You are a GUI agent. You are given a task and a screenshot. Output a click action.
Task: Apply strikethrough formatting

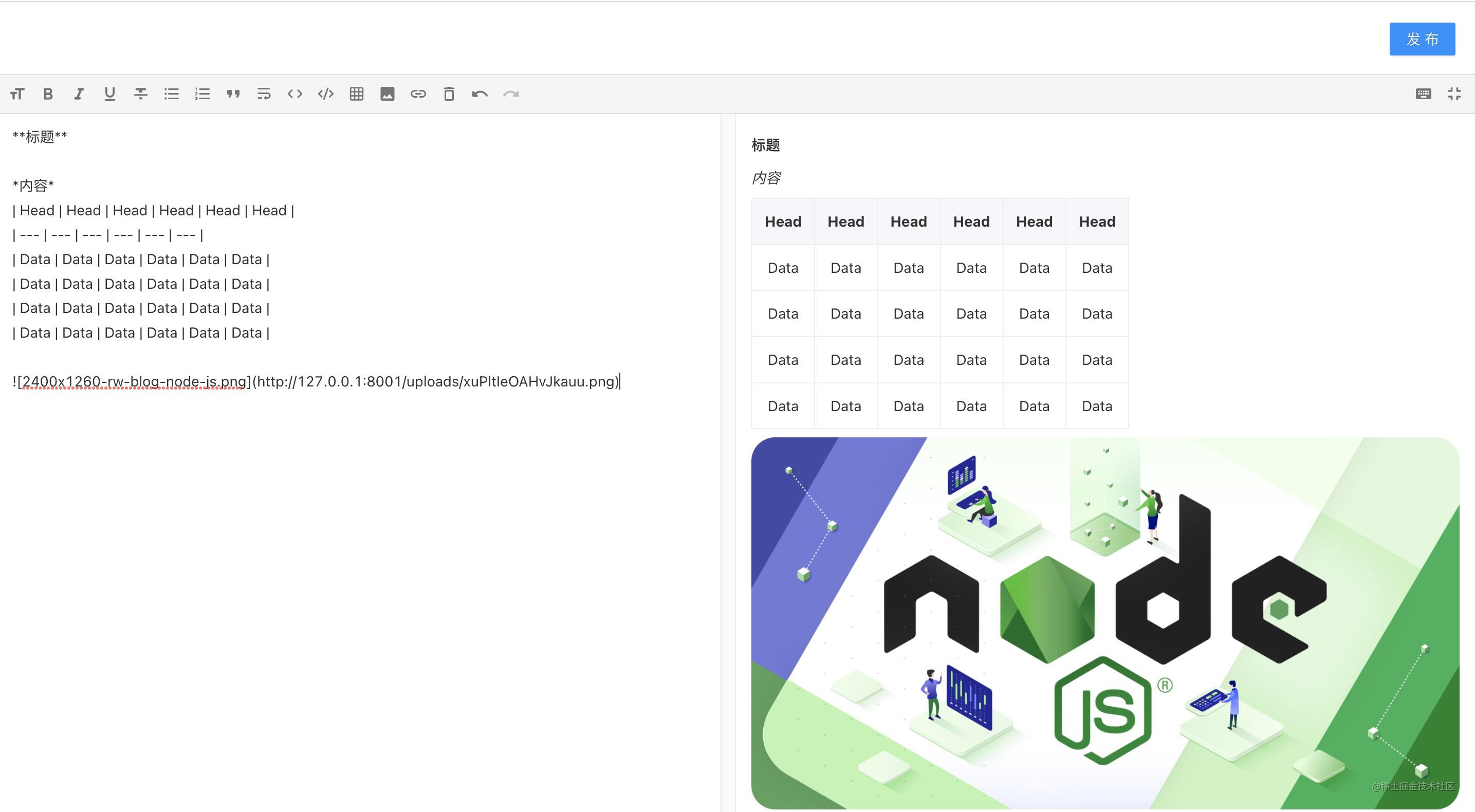pos(141,94)
